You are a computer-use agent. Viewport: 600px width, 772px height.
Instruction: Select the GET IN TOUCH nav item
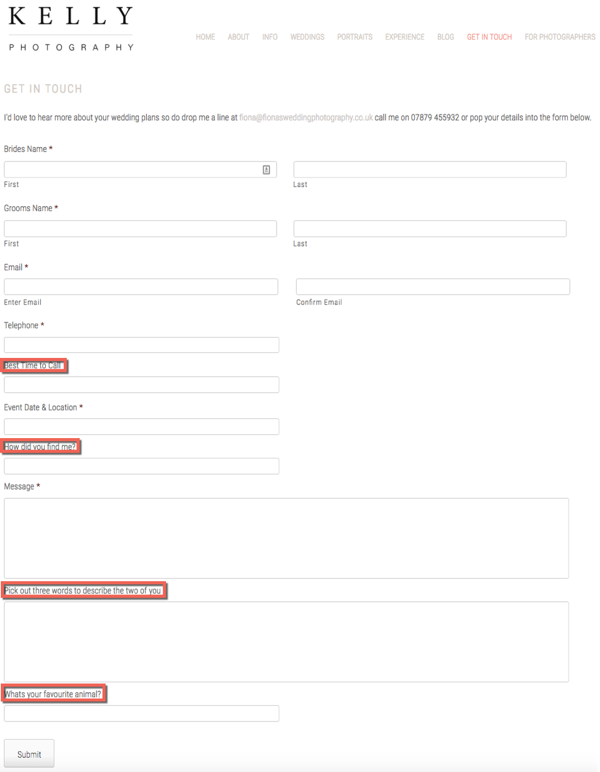(489, 37)
